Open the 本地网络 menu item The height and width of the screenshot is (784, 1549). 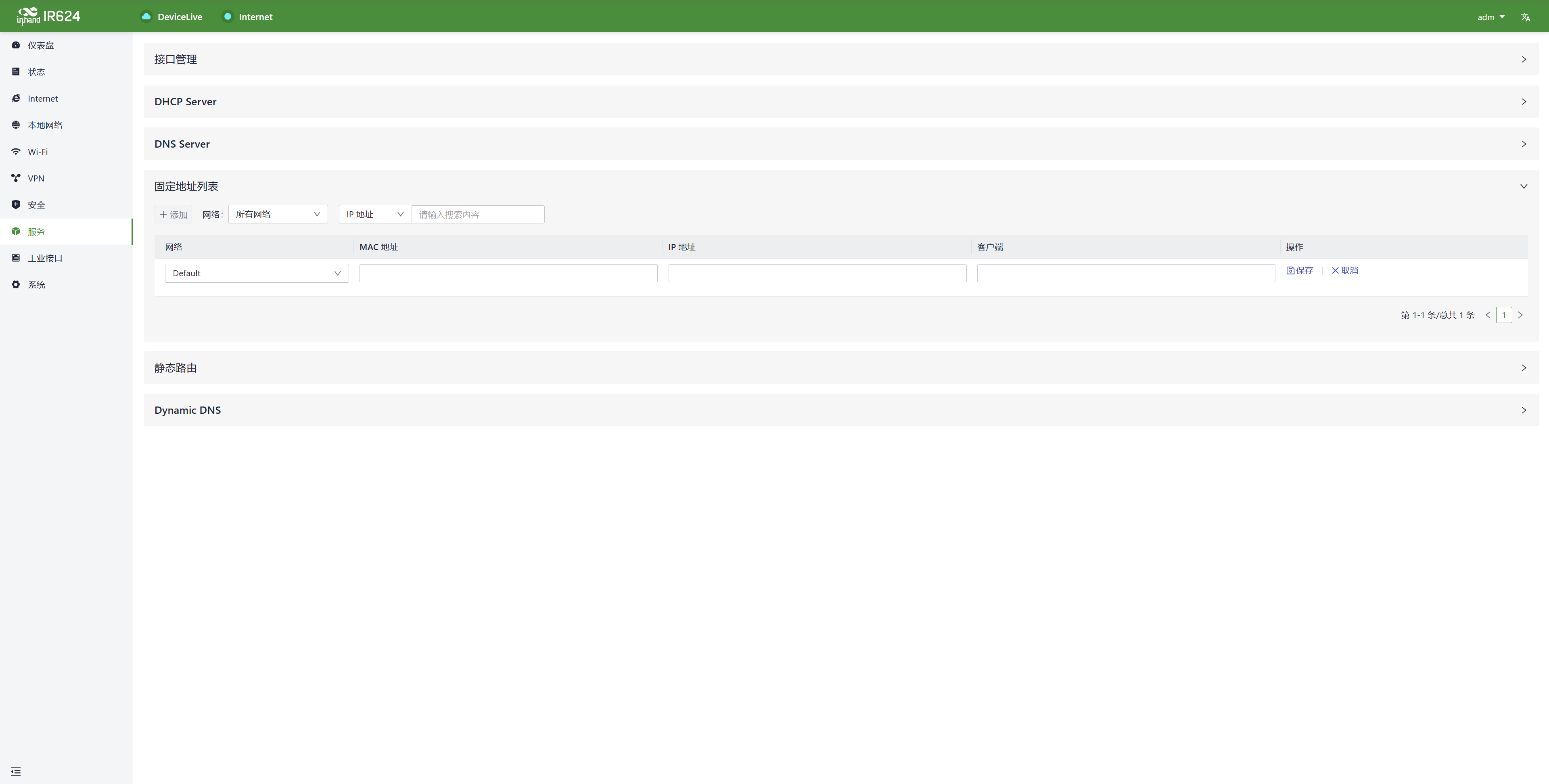45,125
